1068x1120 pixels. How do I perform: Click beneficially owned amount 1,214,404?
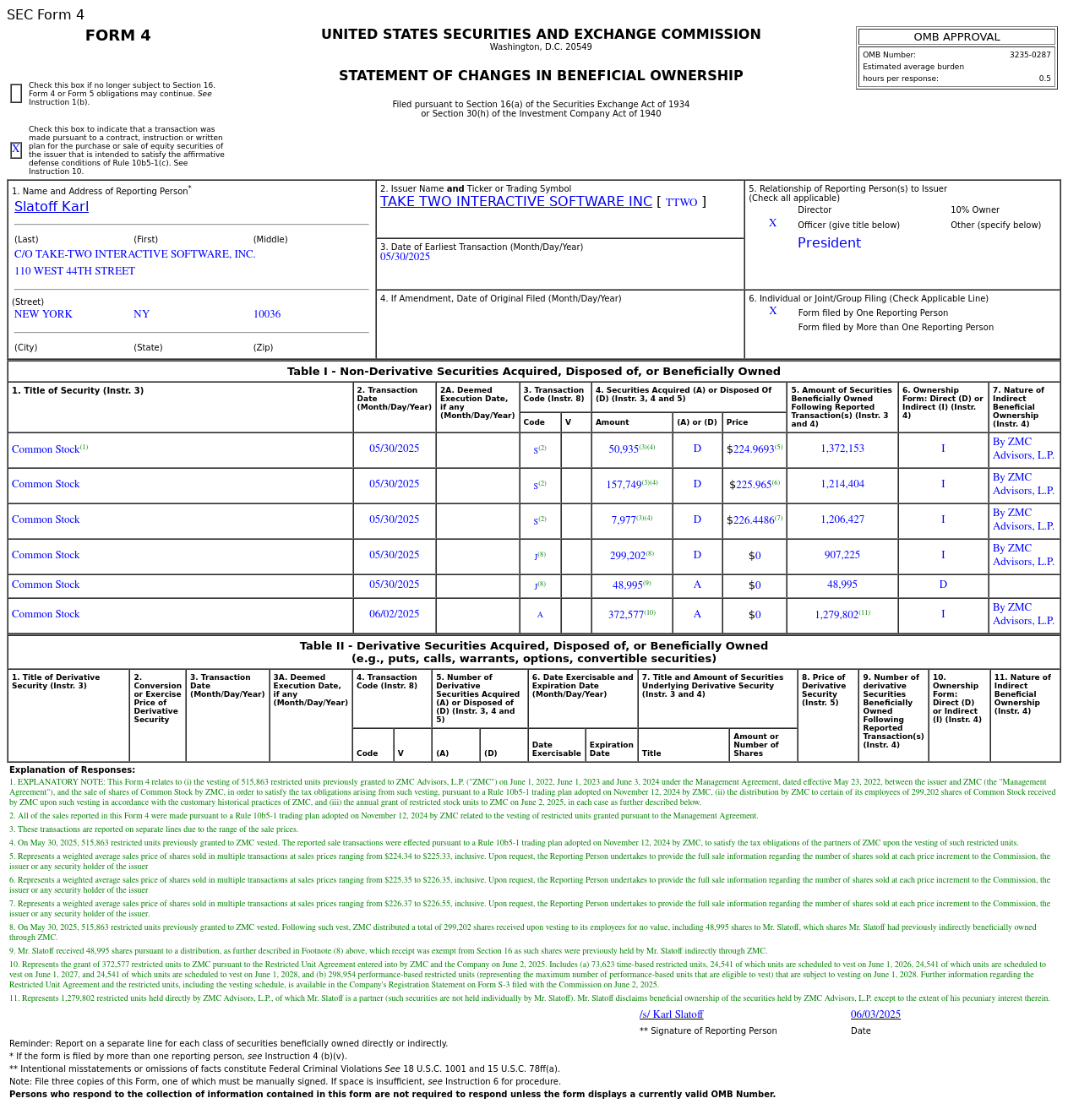[842, 484]
